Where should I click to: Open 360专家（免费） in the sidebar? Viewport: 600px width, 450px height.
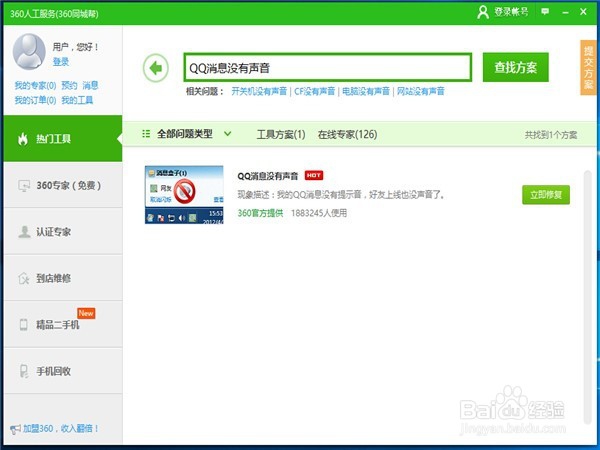point(63,185)
